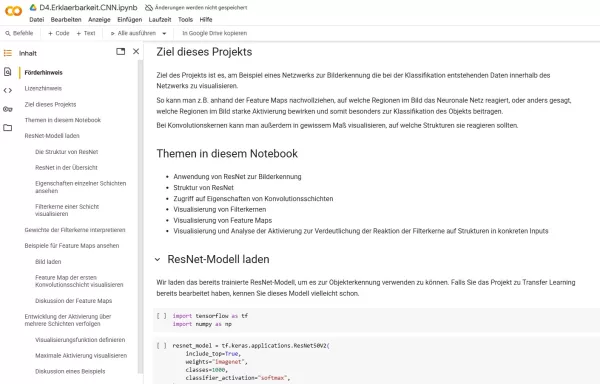The height and width of the screenshot is (384, 600).
Task: Click the unsaved-changes cloud icon
Action: point(148,8)
